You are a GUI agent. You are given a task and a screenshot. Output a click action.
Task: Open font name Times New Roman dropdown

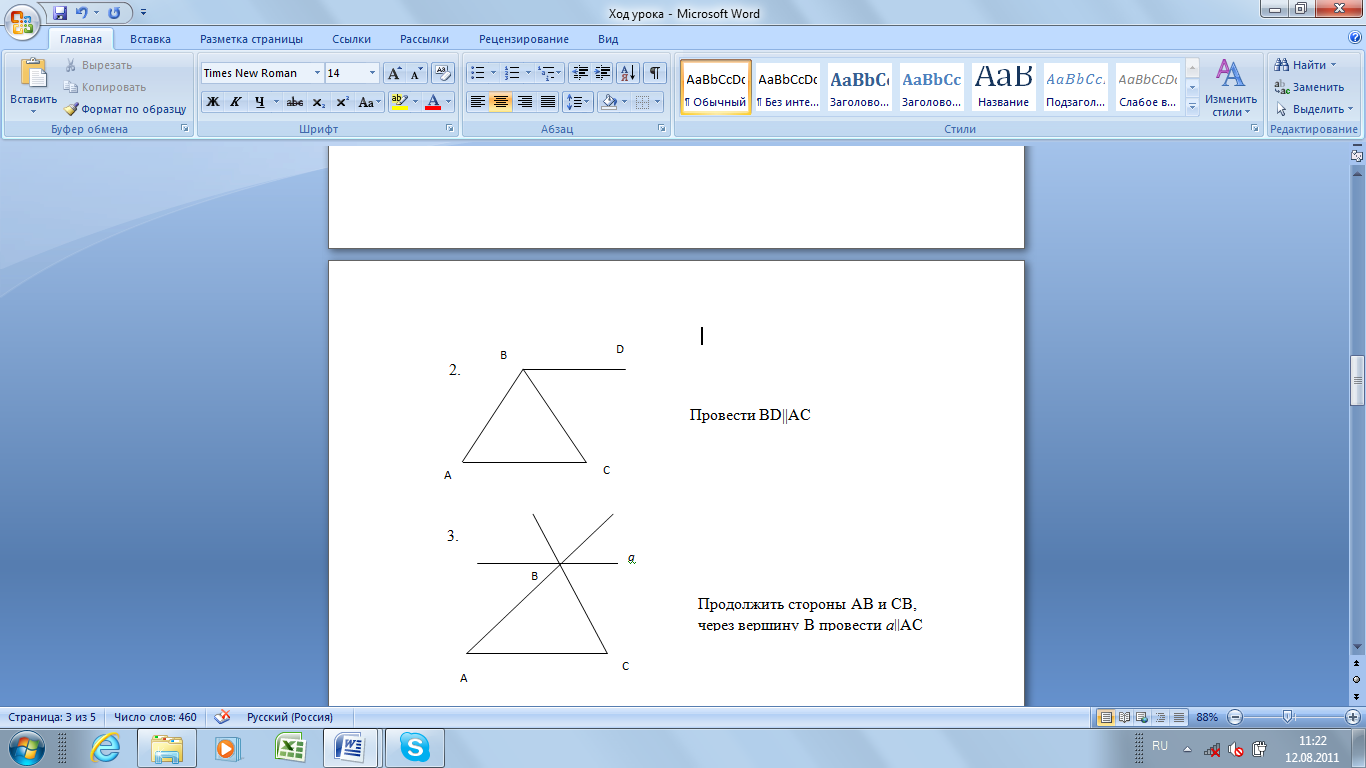pyautogui.click(x=317, y=73)
